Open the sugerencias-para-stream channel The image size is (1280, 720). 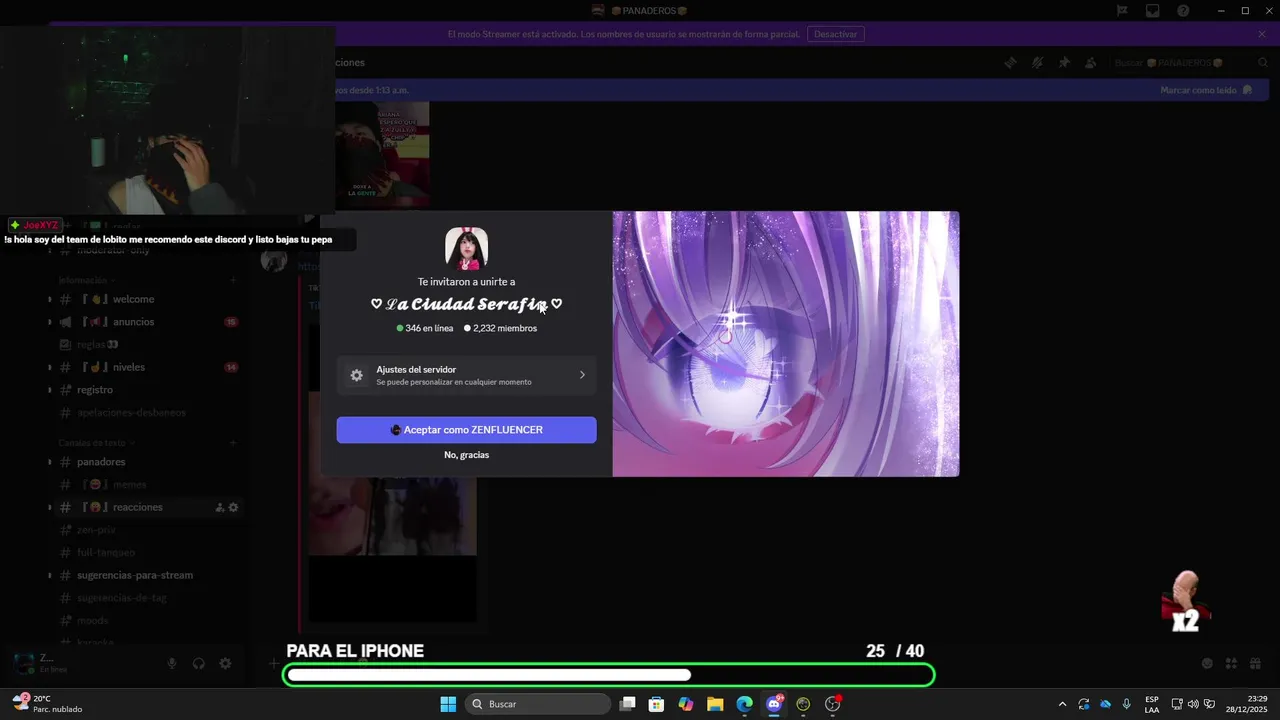pos(145,575)
